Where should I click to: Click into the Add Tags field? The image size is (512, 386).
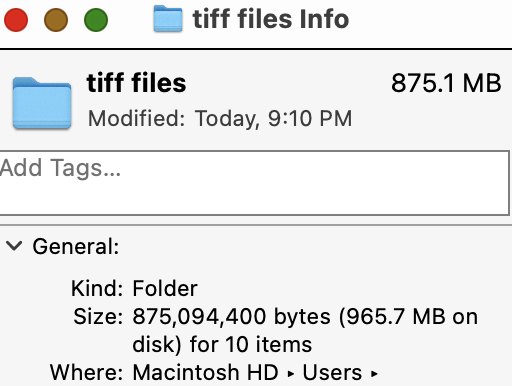tap(254, 183)
